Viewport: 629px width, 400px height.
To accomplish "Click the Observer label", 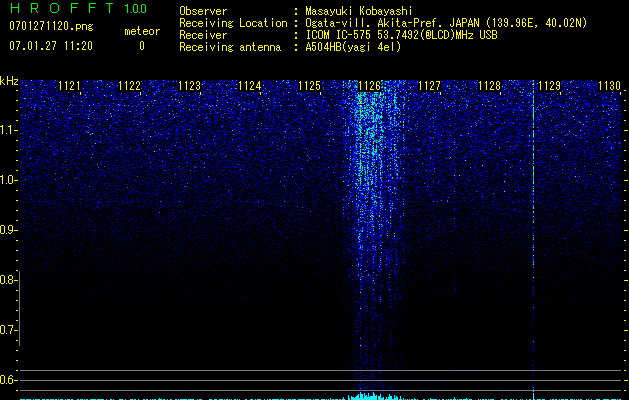I will coord(203,11).
